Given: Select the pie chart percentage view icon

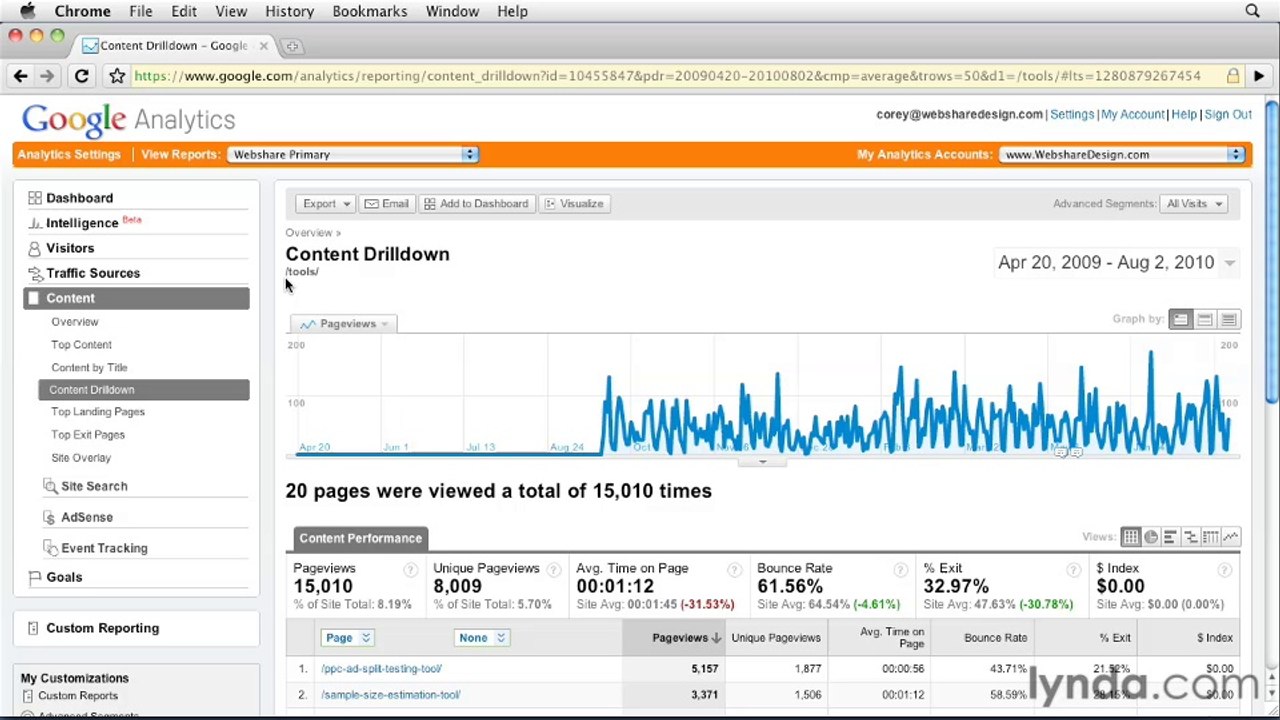Looking at the screenshot, I should coord(1151,537).
